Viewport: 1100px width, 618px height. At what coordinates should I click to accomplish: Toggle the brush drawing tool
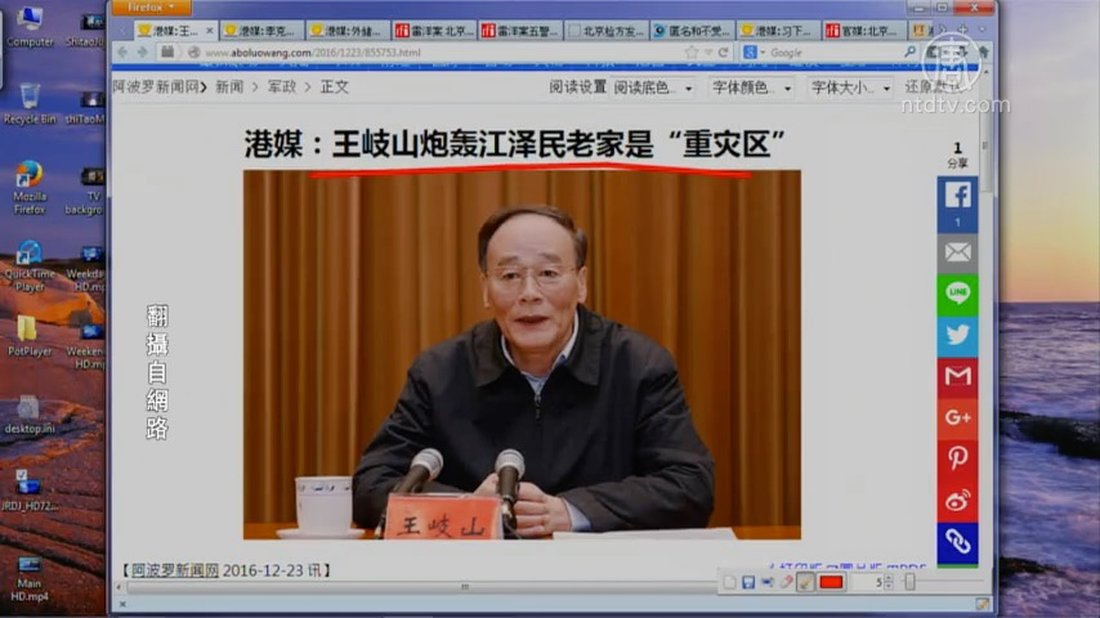click(805, 581)
